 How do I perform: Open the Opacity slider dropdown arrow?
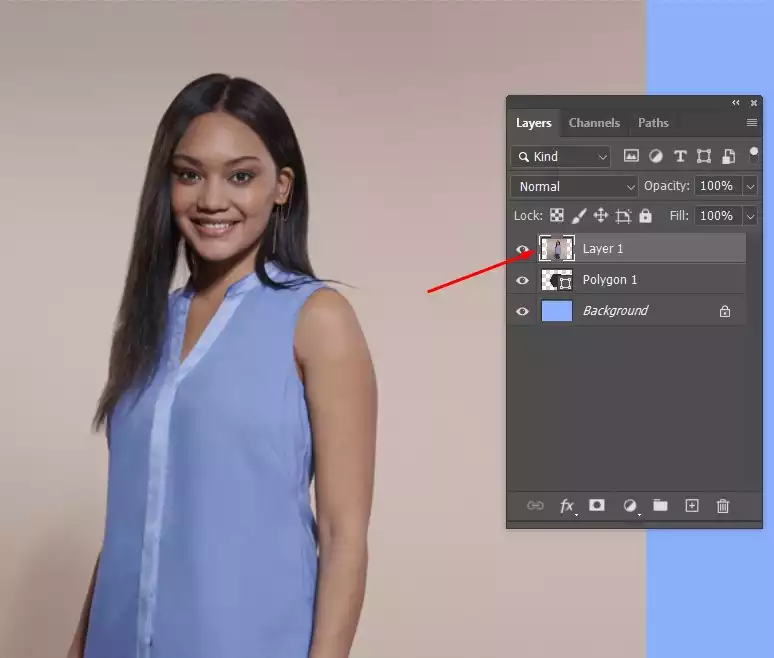tap(750, 187)
